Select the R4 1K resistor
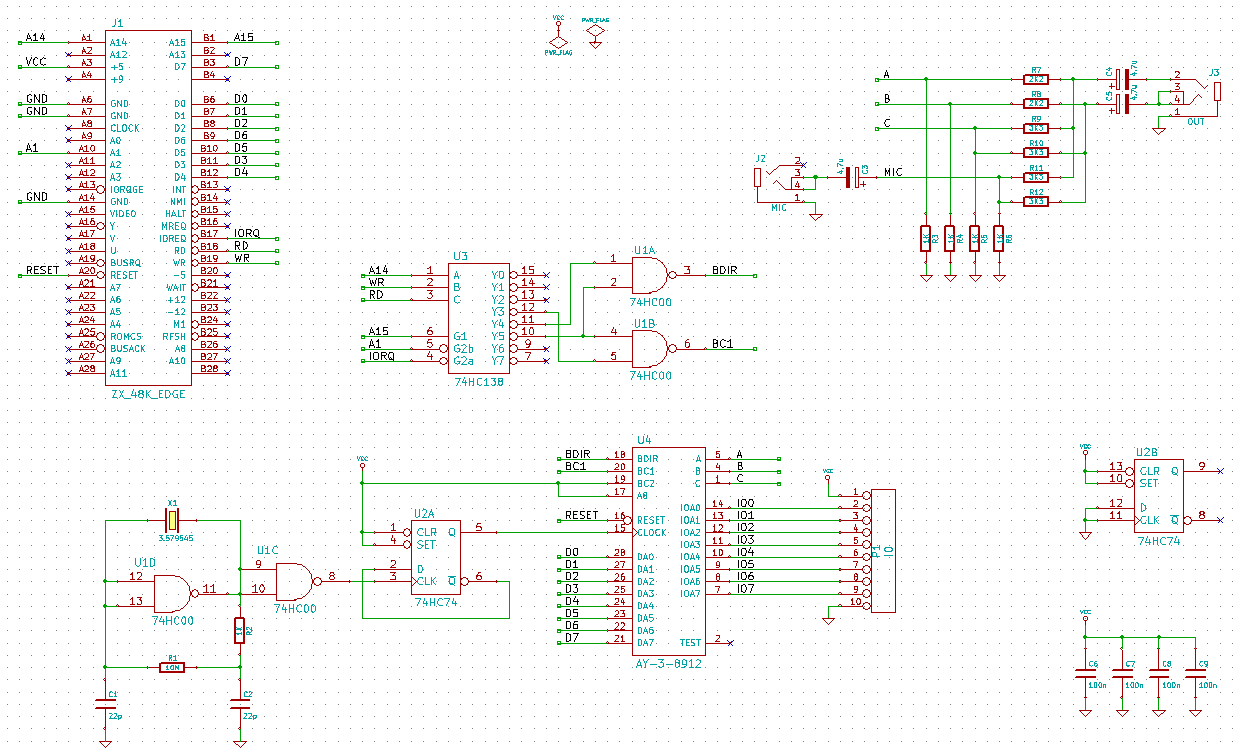Image resolution: width=1240 pixels, height=750 pixels. click(950, 238)
